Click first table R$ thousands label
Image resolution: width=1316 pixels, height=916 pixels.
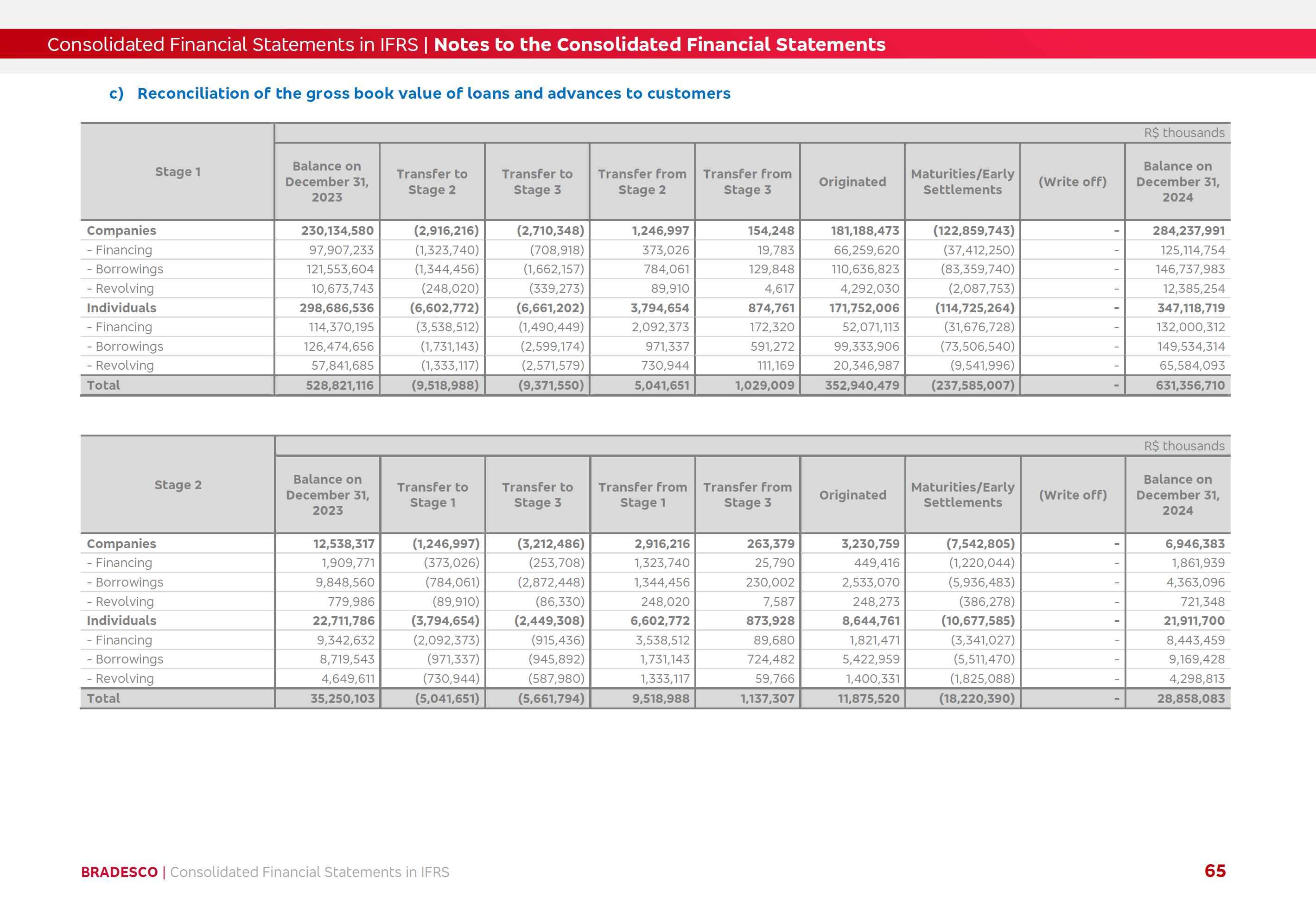click(x=1183, y=133)
